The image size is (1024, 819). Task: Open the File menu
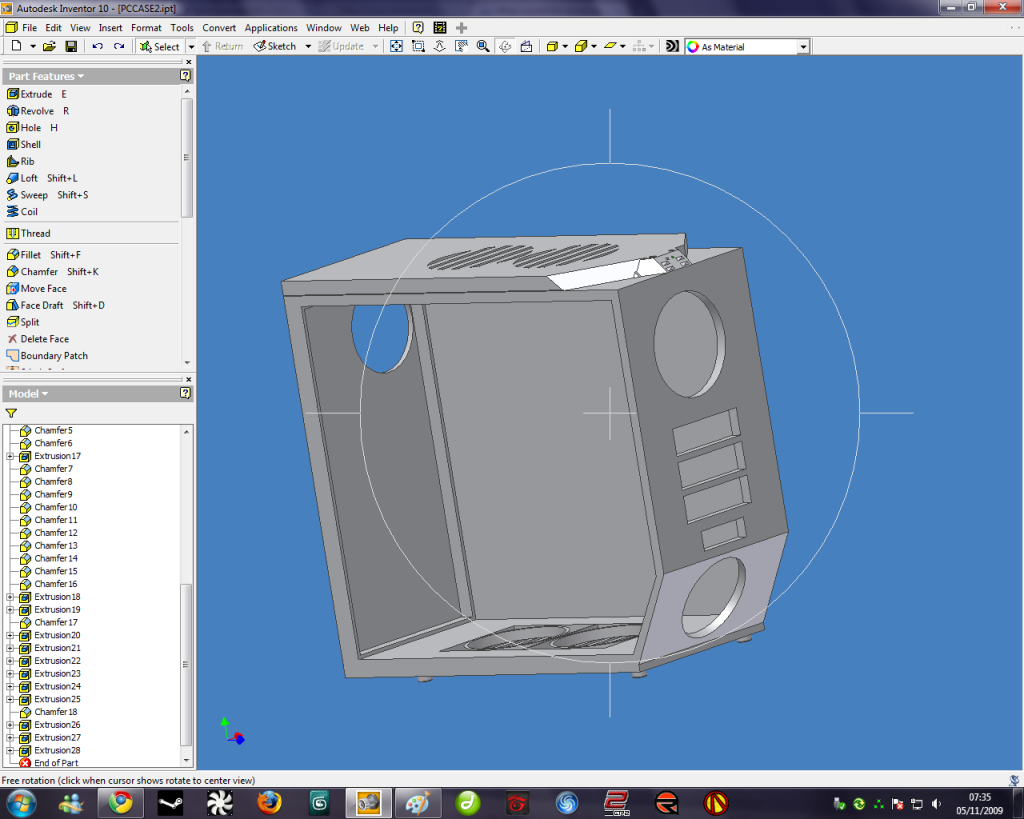[29, 27]
